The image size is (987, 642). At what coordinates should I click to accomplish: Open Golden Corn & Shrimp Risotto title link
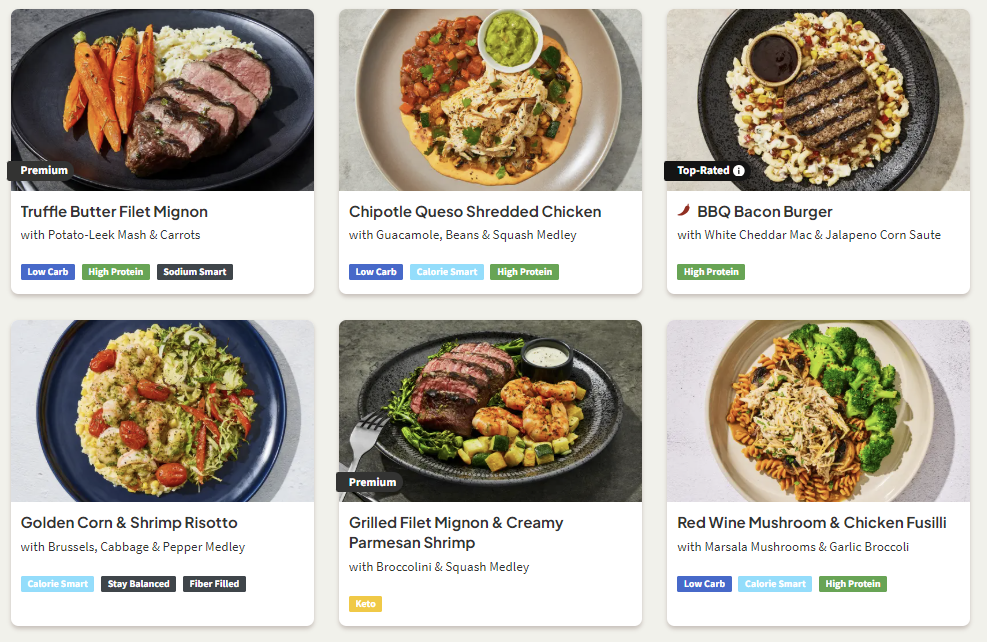pyautogui.click(x=129, y=523)
